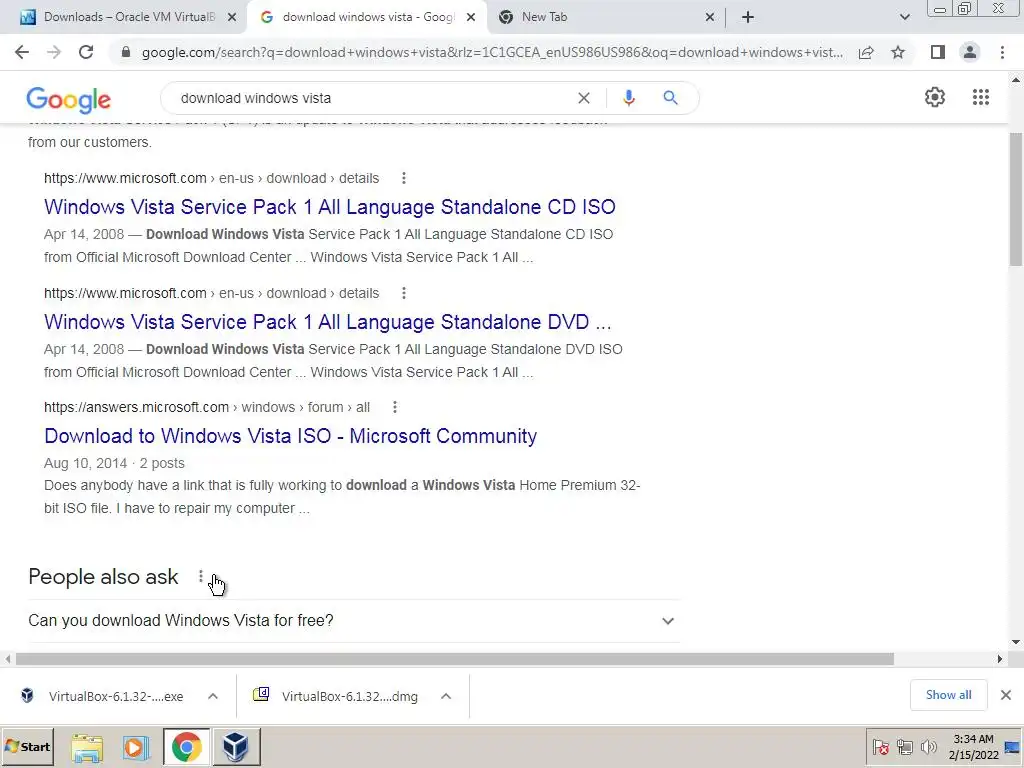
Task: Click the address bar URL
Action: [x=491, y=52]
